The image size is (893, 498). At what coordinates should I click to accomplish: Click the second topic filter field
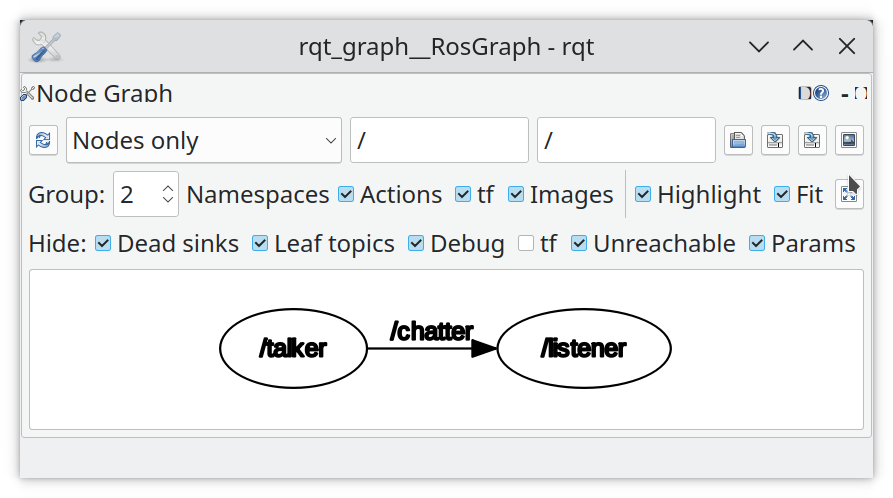pos(626,140)
